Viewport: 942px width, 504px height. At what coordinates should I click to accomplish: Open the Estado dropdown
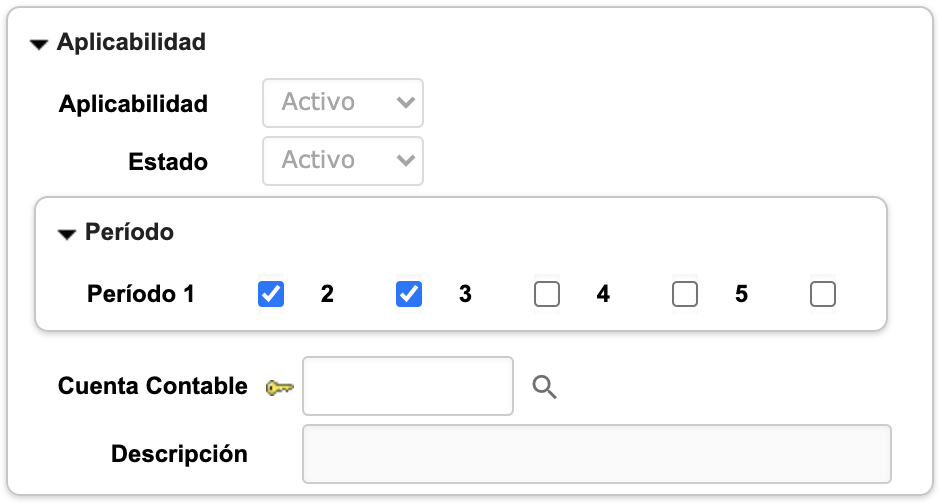tap(343, 161)
